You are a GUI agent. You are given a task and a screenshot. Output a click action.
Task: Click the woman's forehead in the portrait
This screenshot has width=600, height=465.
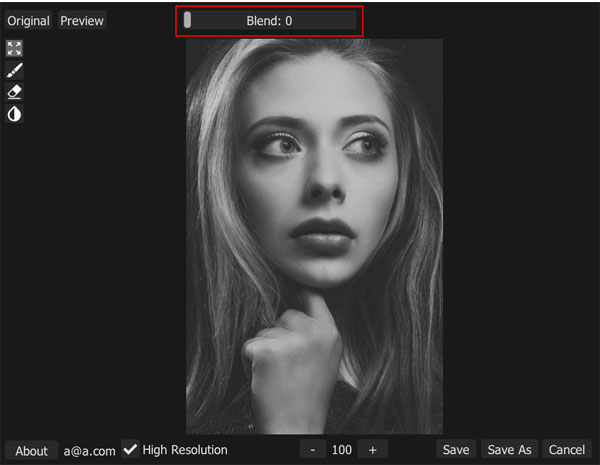tap(318, 95)
